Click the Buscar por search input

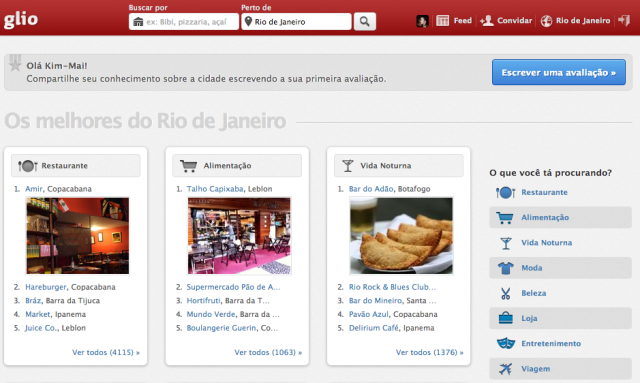[x=184, y=22]
